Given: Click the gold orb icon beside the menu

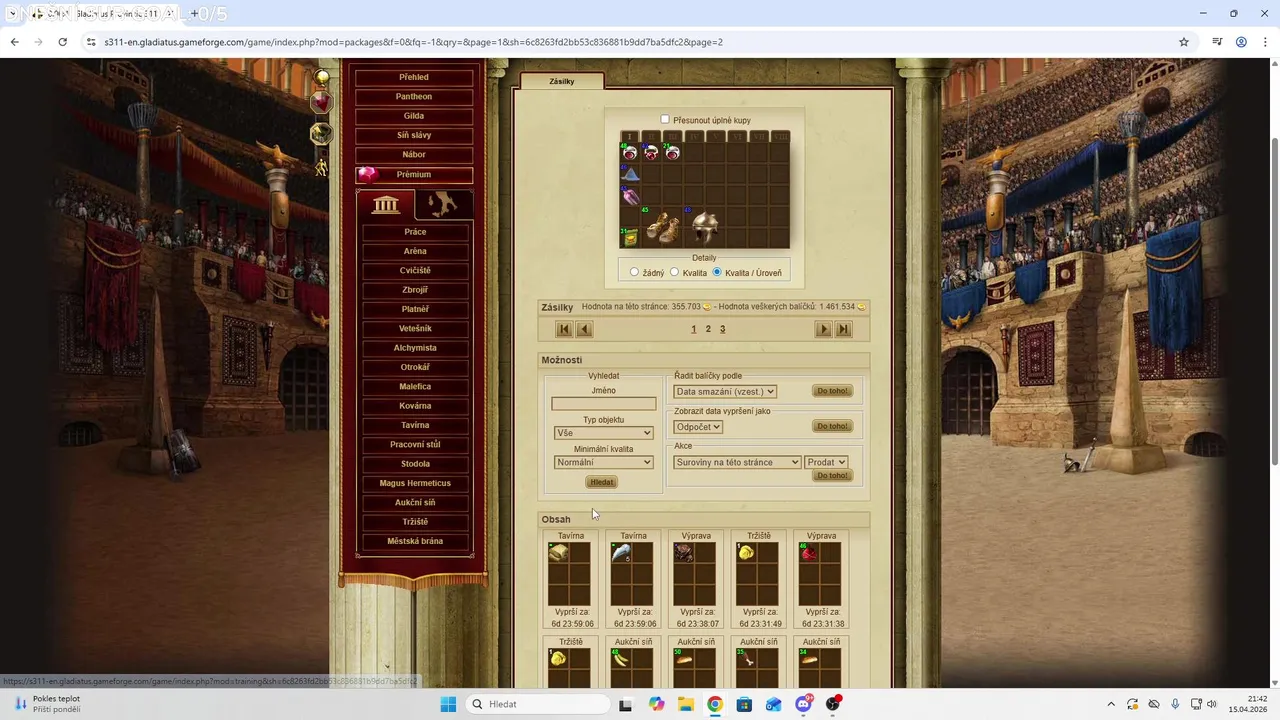Looking at the screenshot, I should (322, 78).
